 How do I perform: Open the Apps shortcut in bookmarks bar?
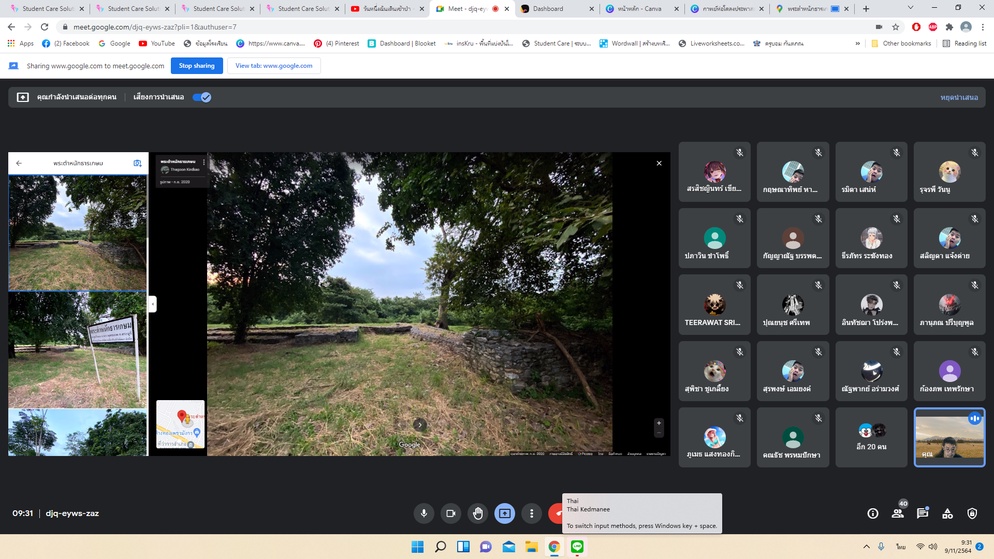(20, 44)
